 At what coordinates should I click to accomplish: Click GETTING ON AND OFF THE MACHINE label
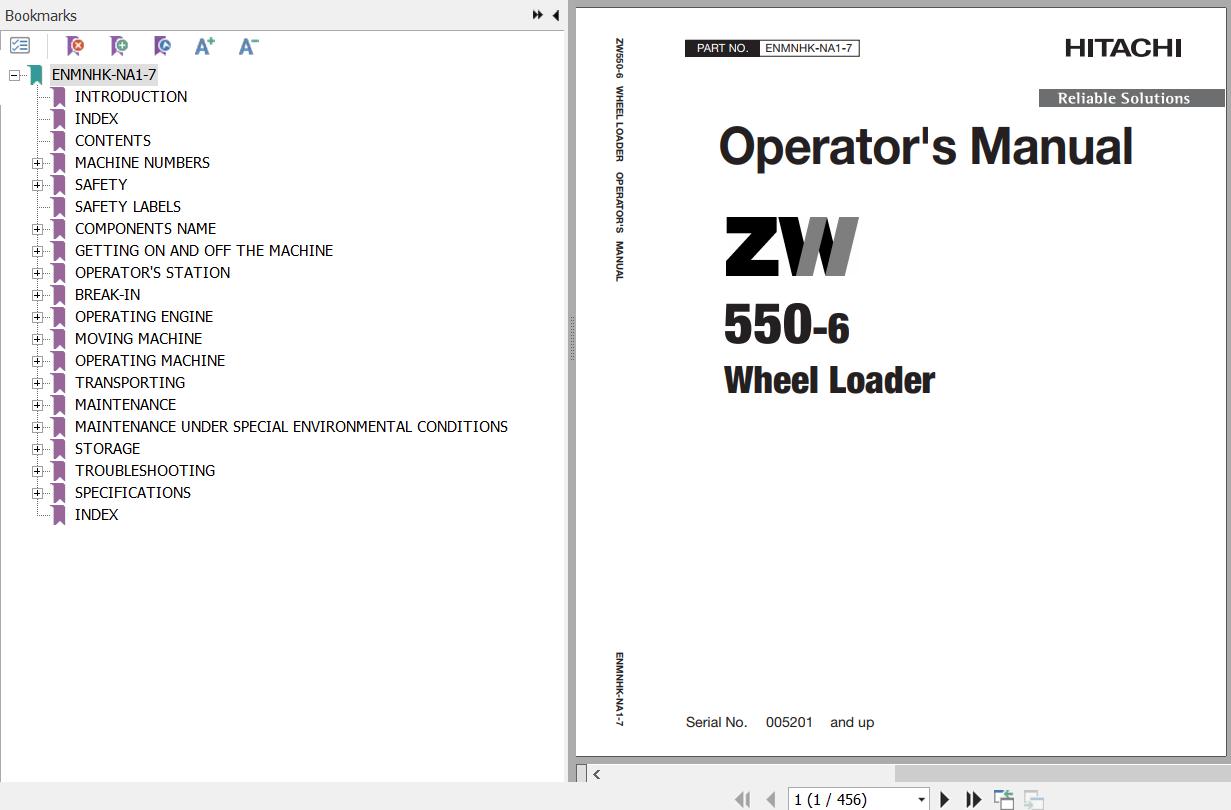(204, 251)
